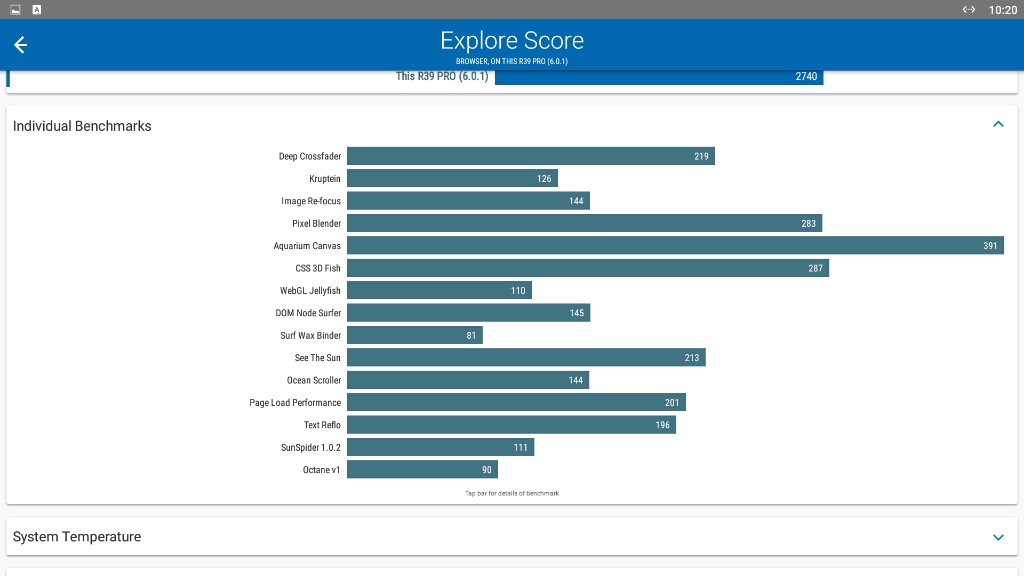Tap the DOM Node Surfer bar
Viewport: 1024px width, 576px height.
pos(469,313)
